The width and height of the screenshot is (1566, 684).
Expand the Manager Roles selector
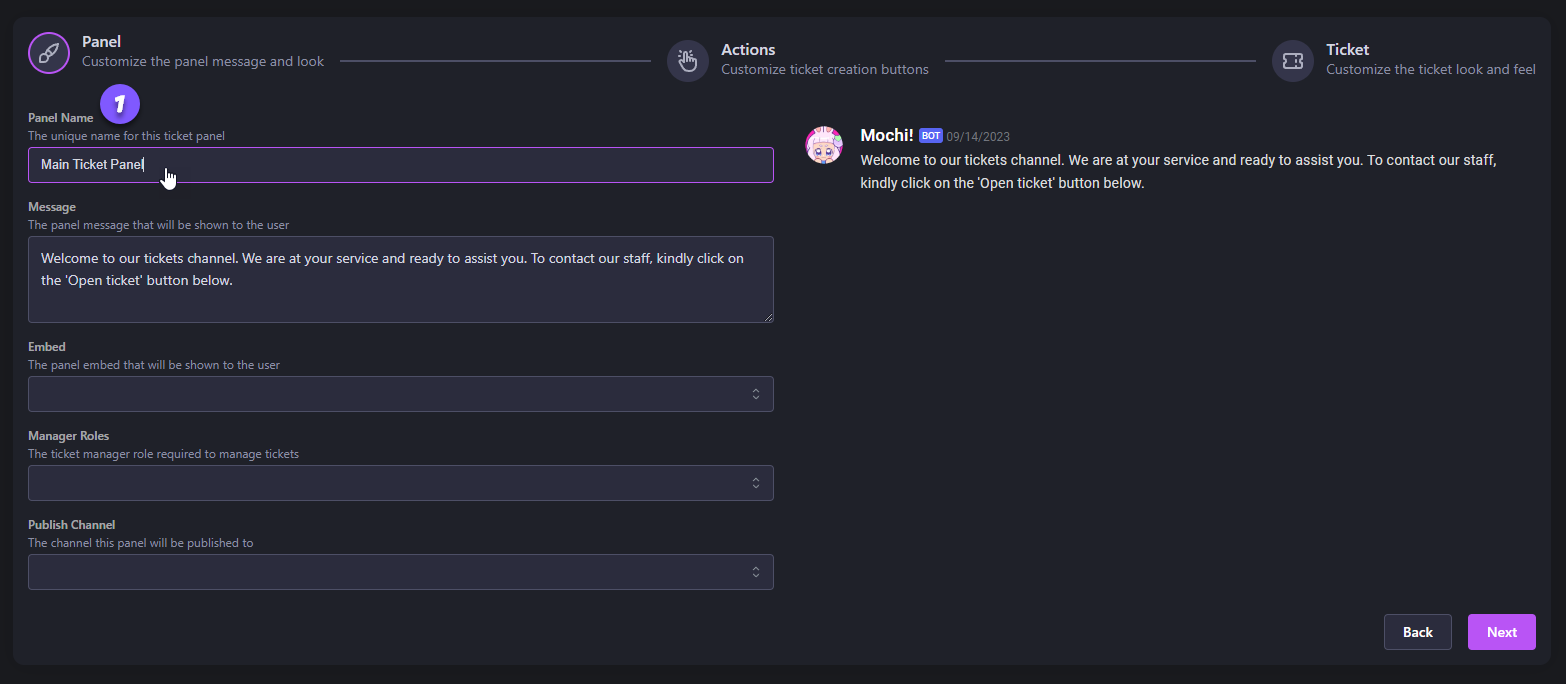400,483
